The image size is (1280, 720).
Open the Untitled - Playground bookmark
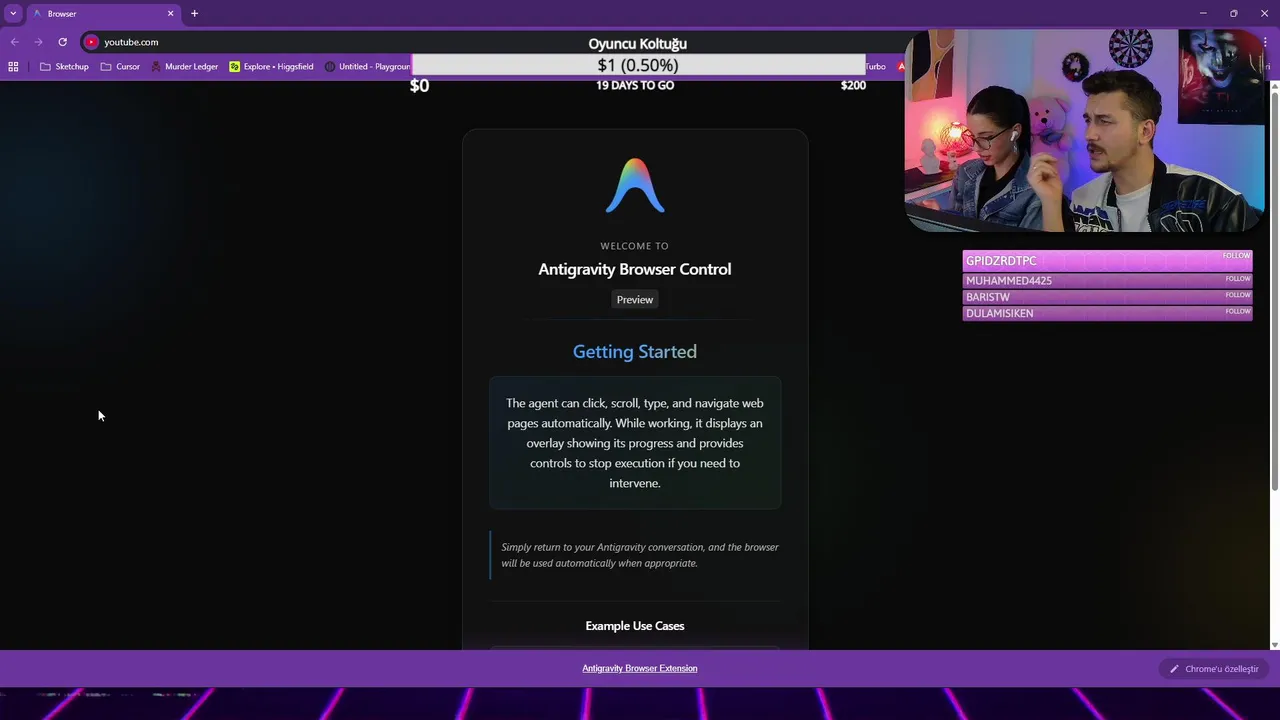(x=367, y=67)
